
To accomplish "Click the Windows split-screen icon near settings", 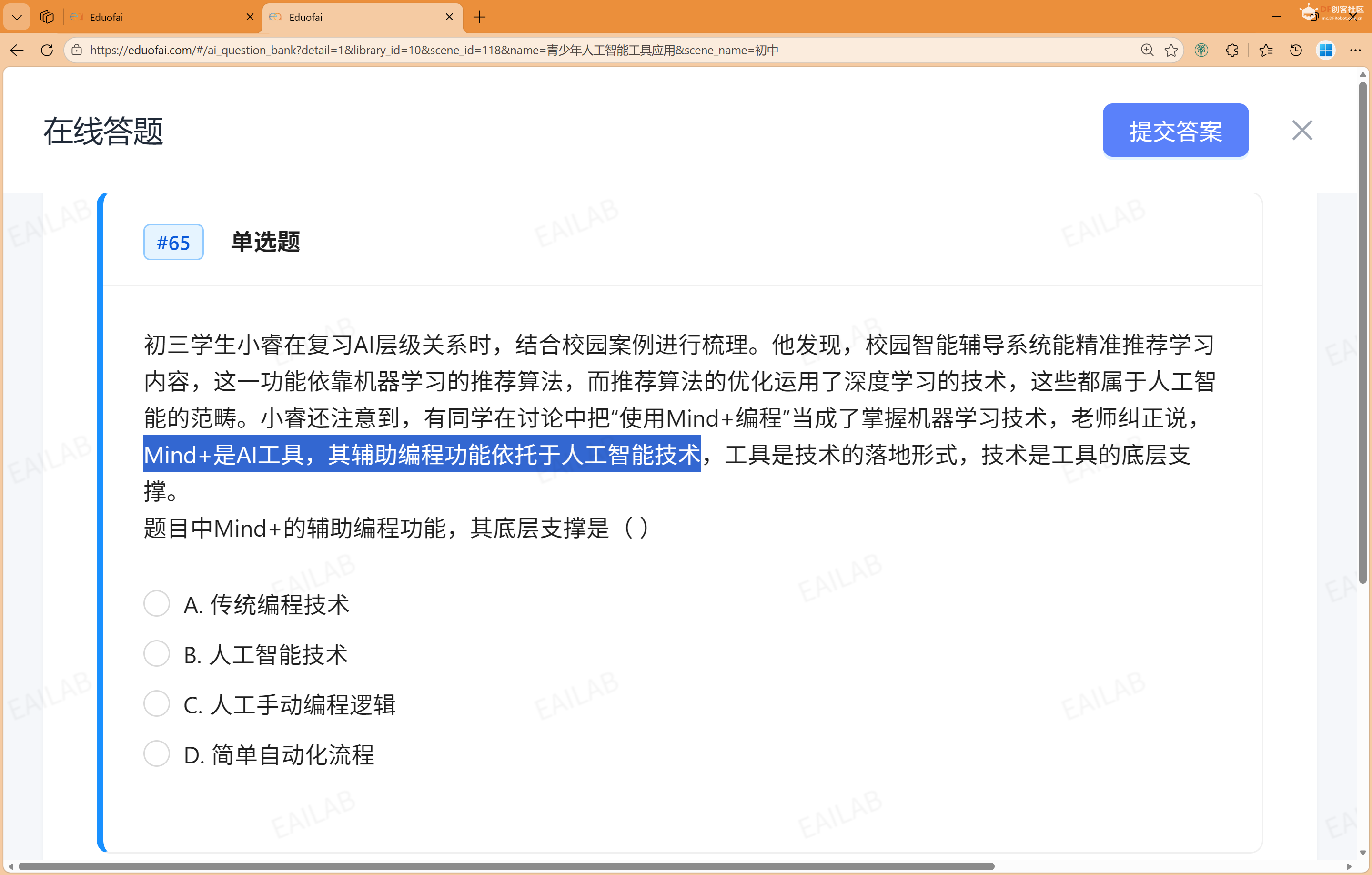I will (1326, 50).
